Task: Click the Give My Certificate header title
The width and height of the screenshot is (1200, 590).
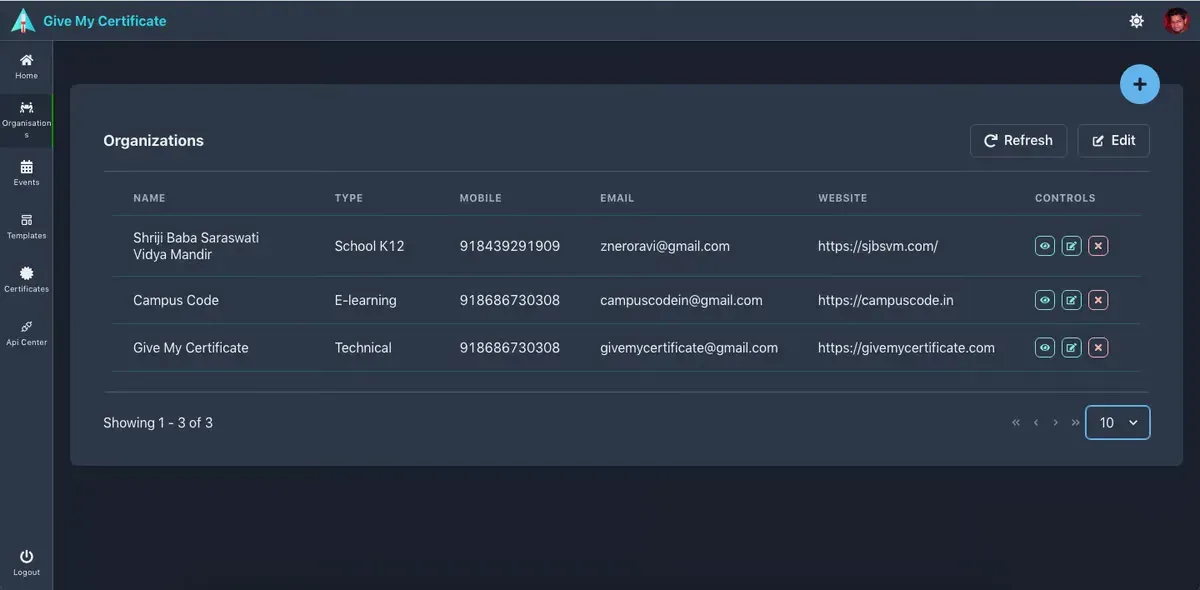Action: (105, 21)
